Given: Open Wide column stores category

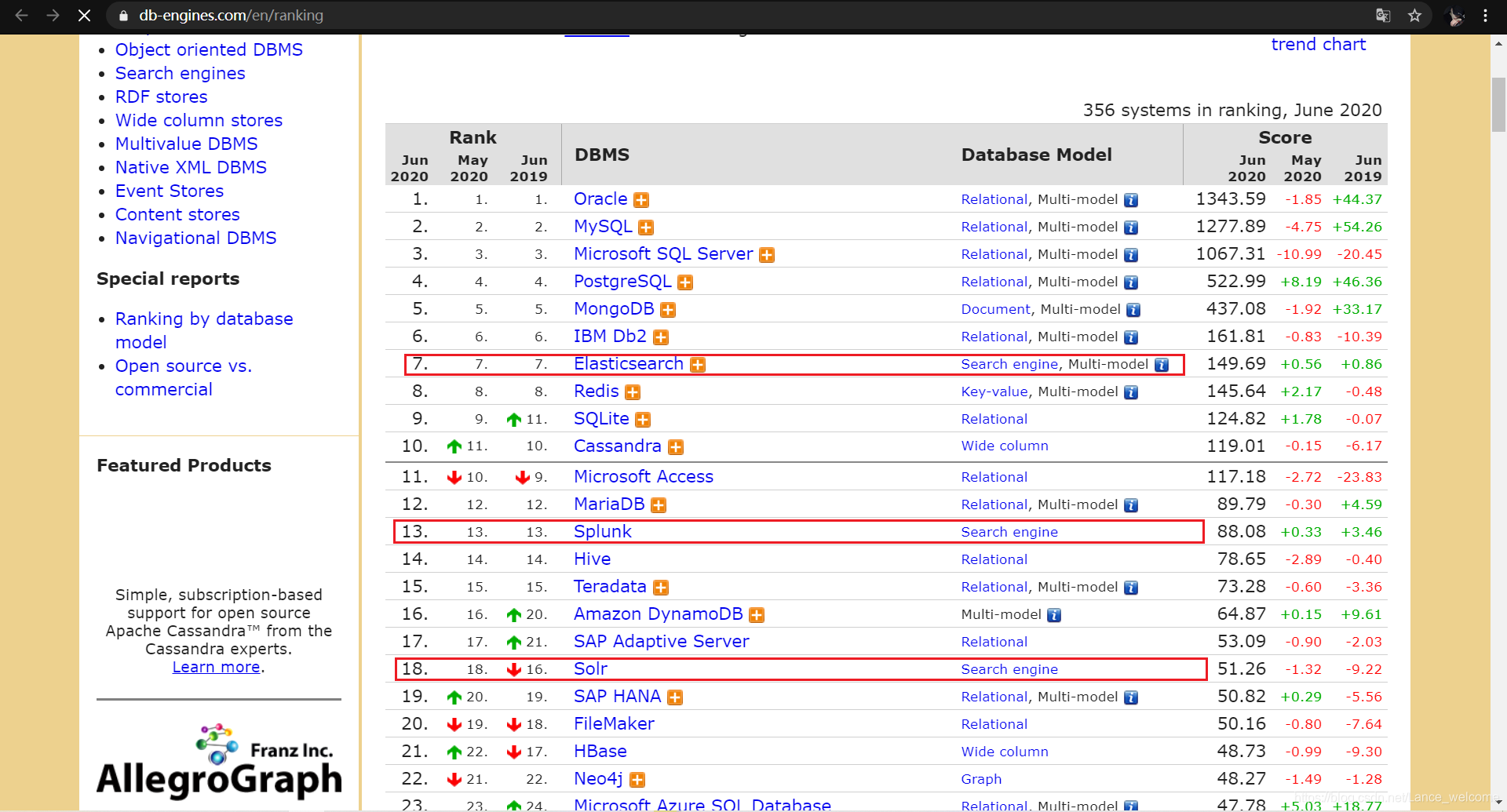Looking at the screenshot, I should (x=199, y=120).
